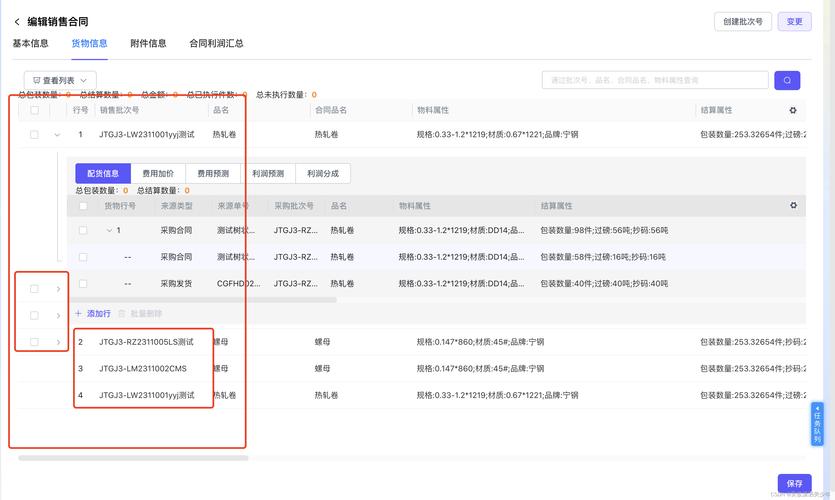Click the blue 保存 button

pos(795,483)
